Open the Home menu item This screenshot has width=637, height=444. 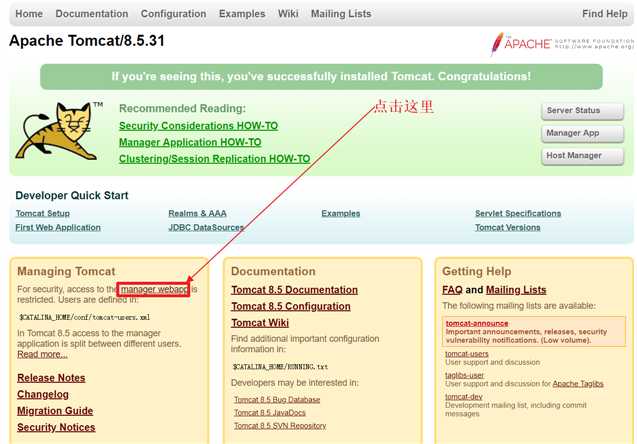point(29,14)
